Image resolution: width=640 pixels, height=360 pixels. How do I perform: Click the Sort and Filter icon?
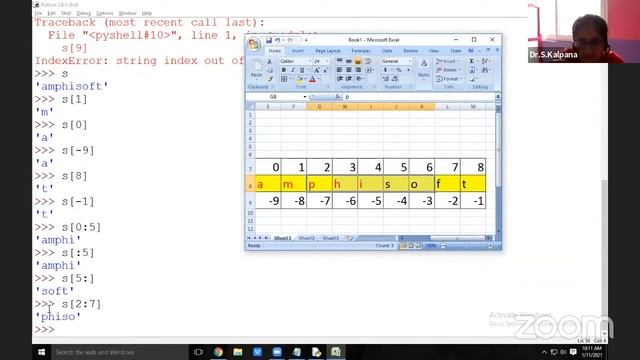(484, 61)
